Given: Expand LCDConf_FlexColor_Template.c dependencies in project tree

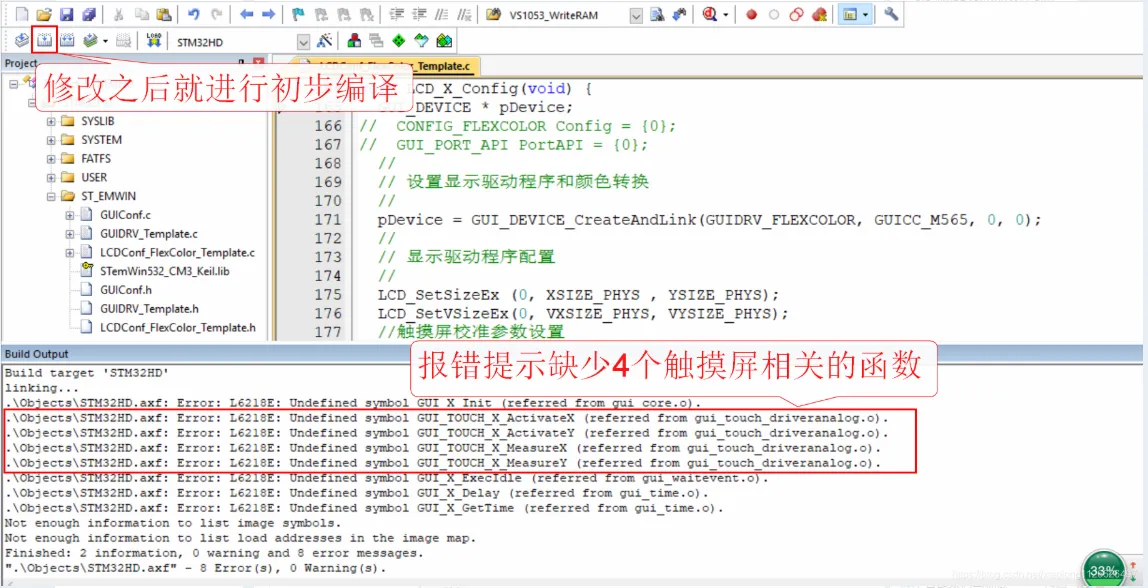Looking at the screenshot, I should tap(70, 253).
